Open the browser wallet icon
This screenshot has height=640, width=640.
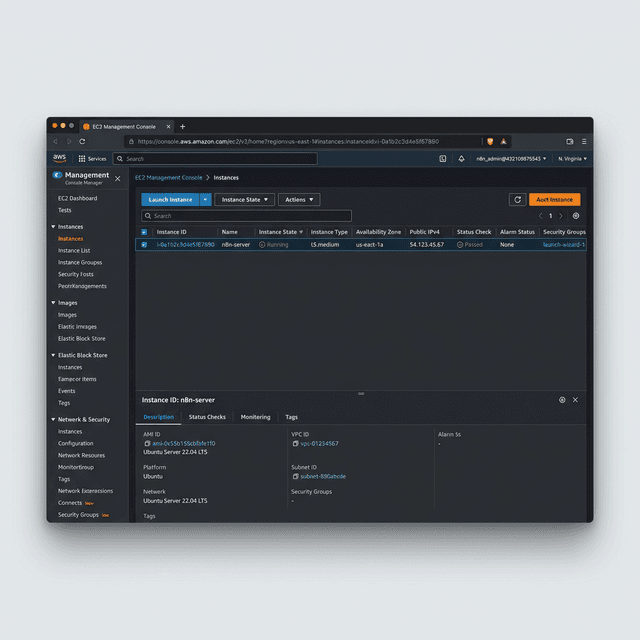point(570,141)
